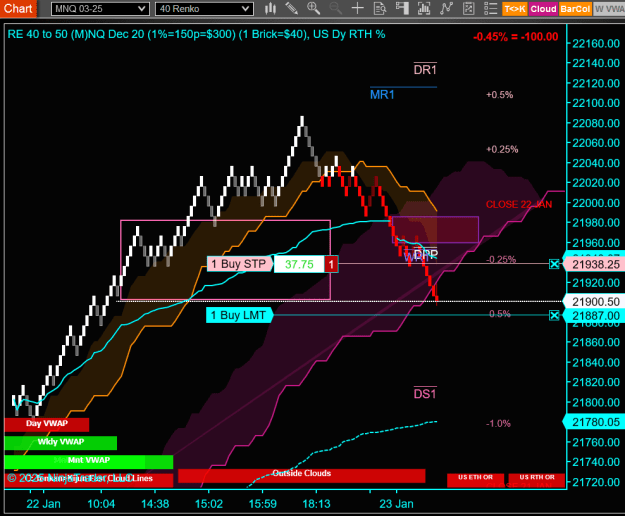Click the 21938.25 stop price marker
The width and height of the screenshot is (625, 516).
[x=594, y=264]
